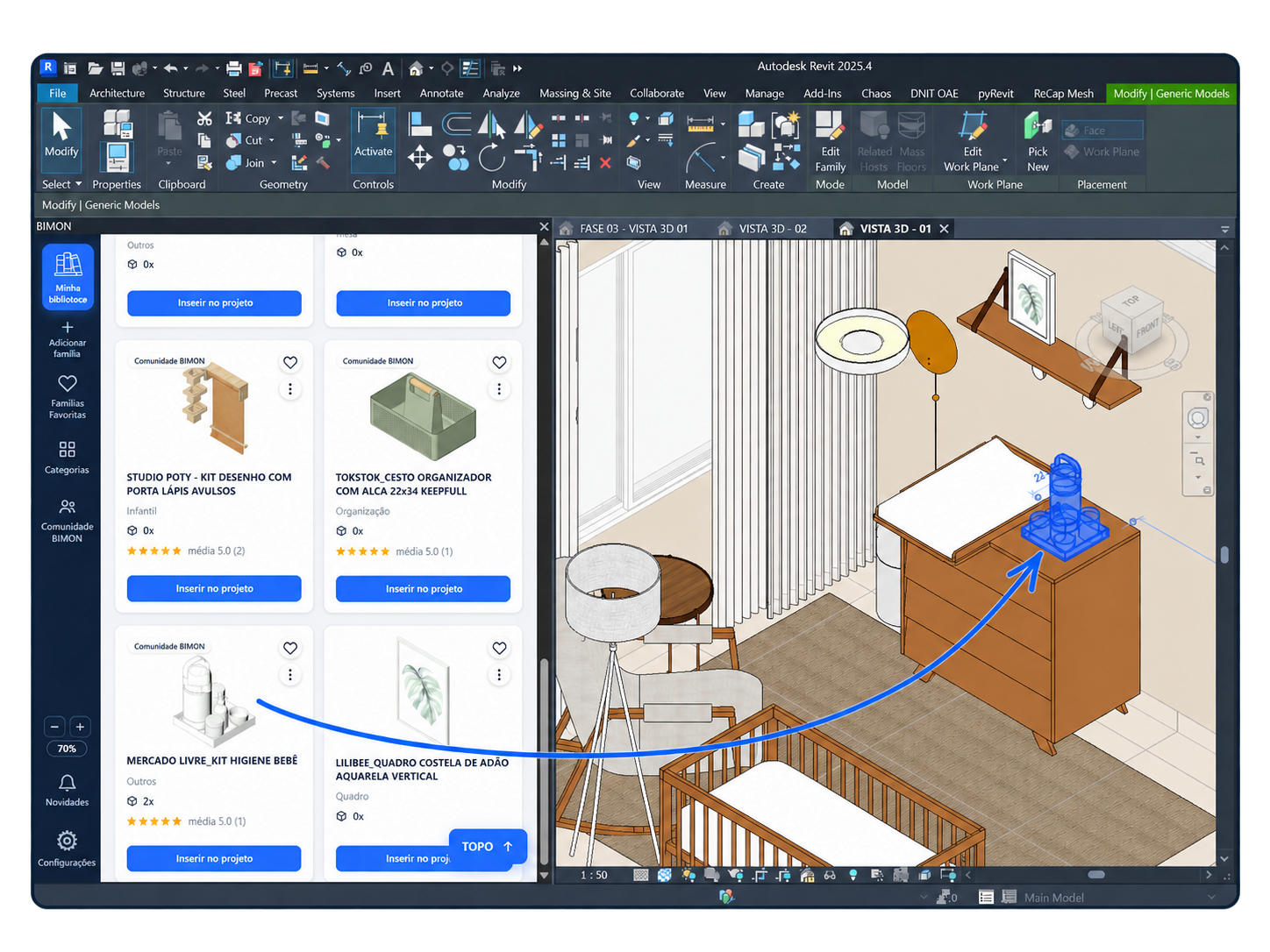Open the Architecture ribbon tab
Screen dimensions: 1270x952
tap(117, 93)
